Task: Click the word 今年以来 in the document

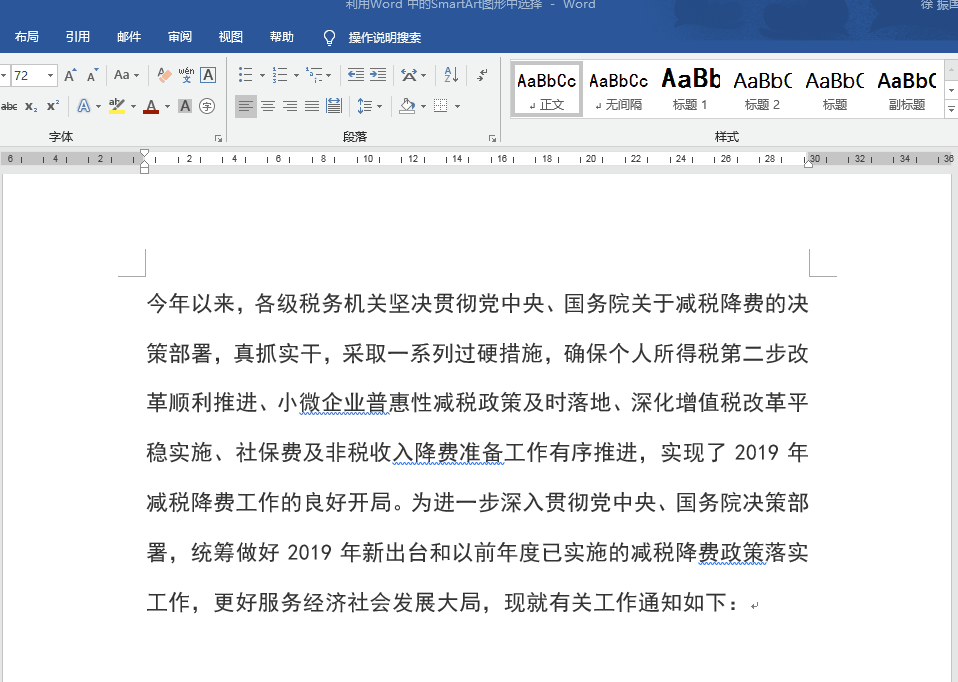Action: tap(191, 303)
